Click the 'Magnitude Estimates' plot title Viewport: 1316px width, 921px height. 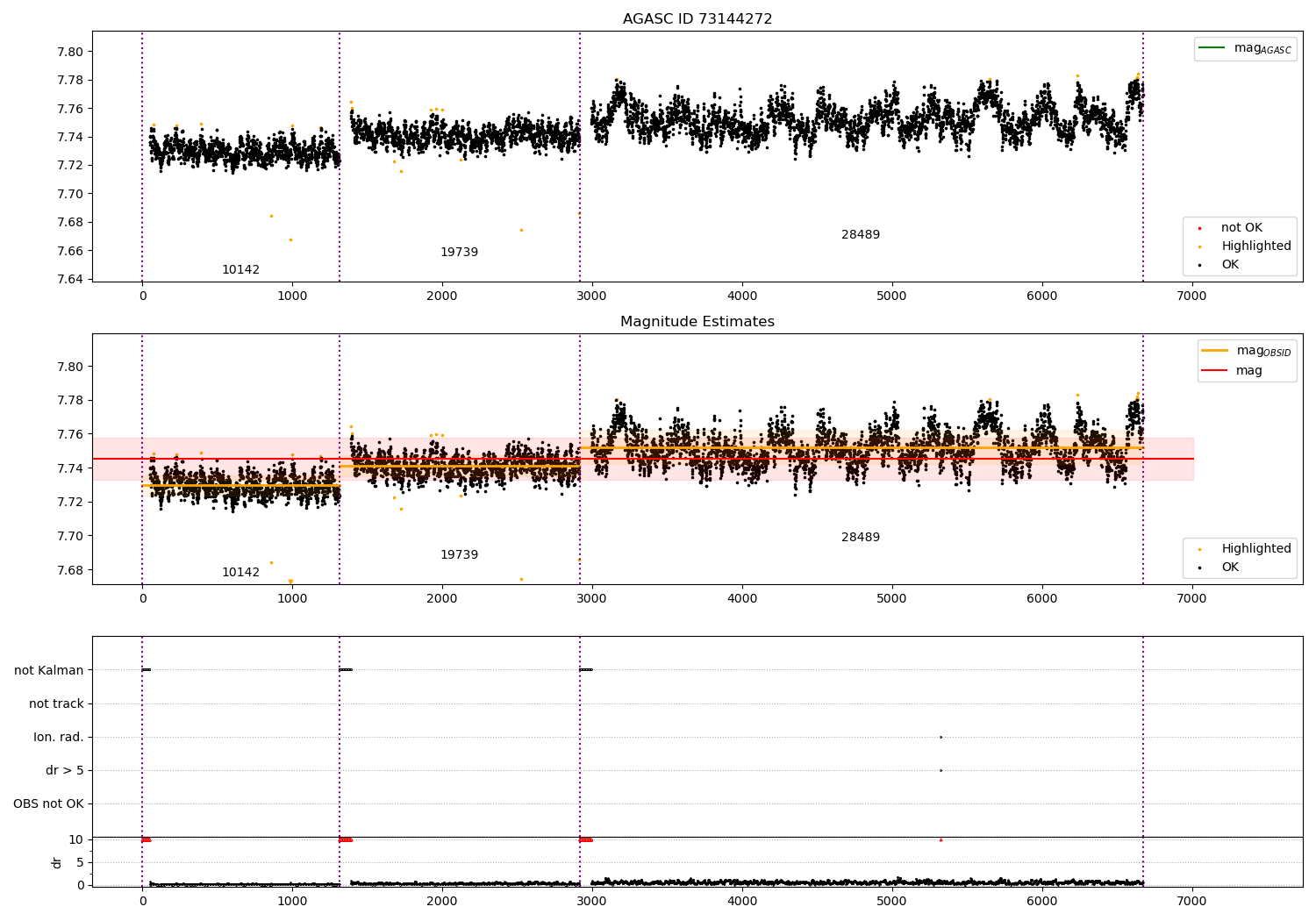pos(697,321)
